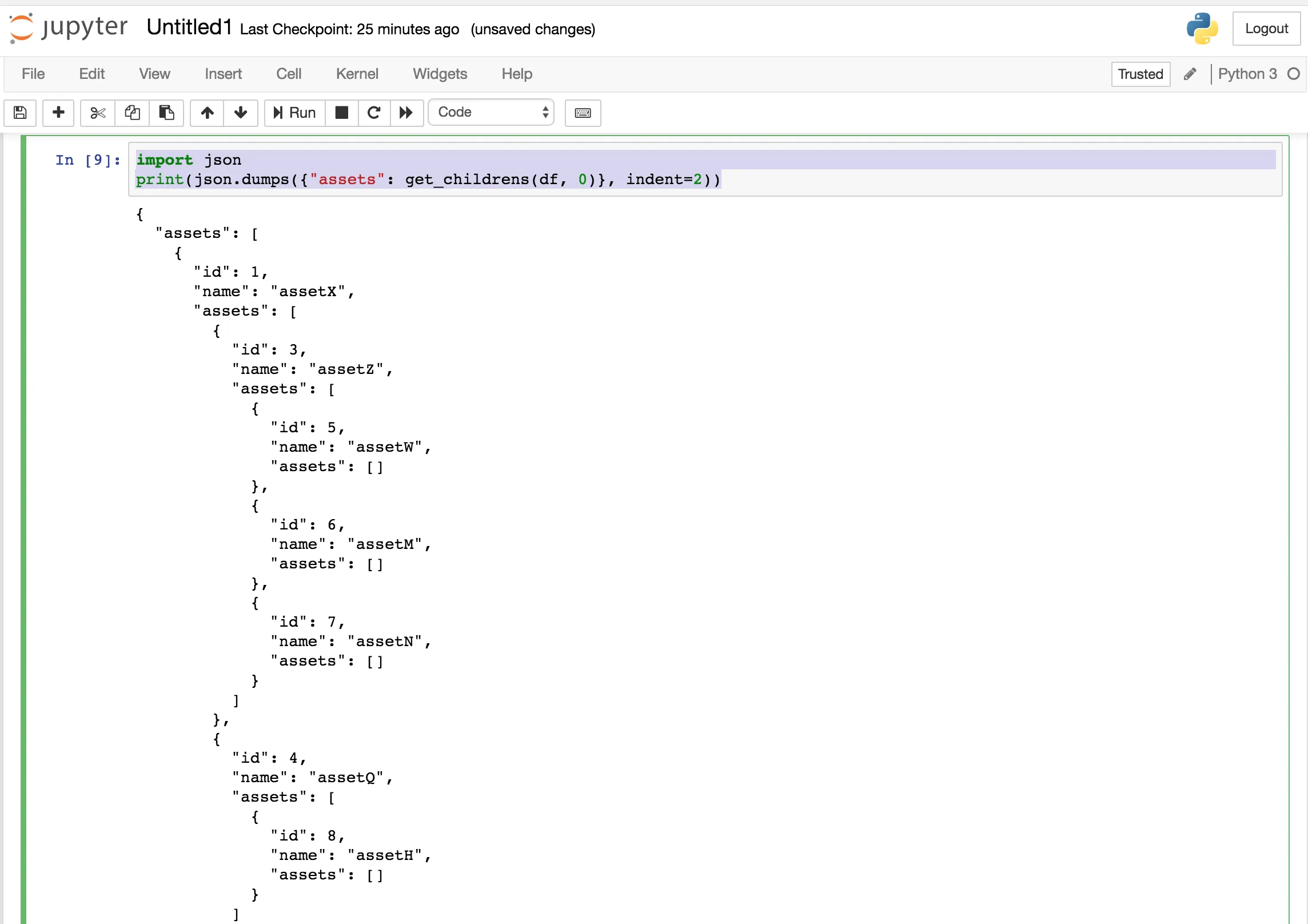Screen dimensions: 1308x924
Task: Move selected cell up arrow
Action: 207,113
